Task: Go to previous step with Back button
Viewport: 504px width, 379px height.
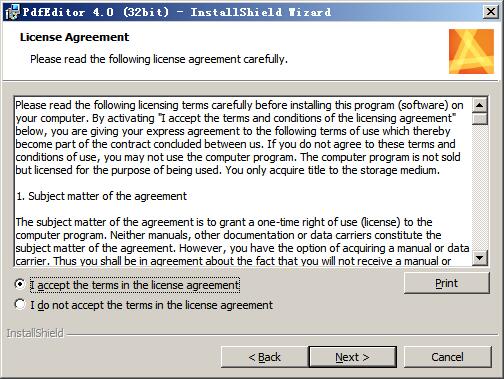Action: [x=264, y=357]
